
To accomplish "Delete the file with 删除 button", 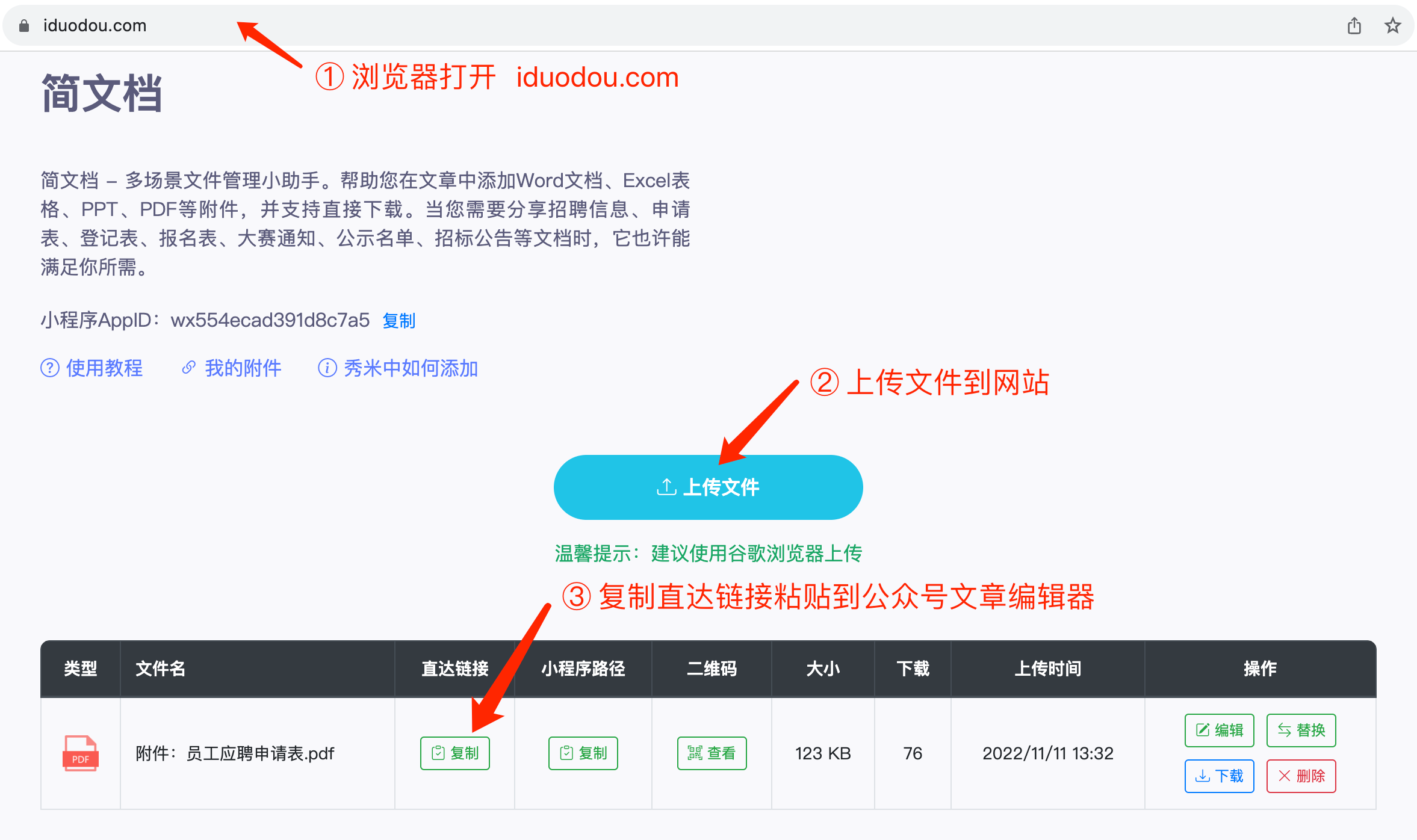I will coord(1301,776).
